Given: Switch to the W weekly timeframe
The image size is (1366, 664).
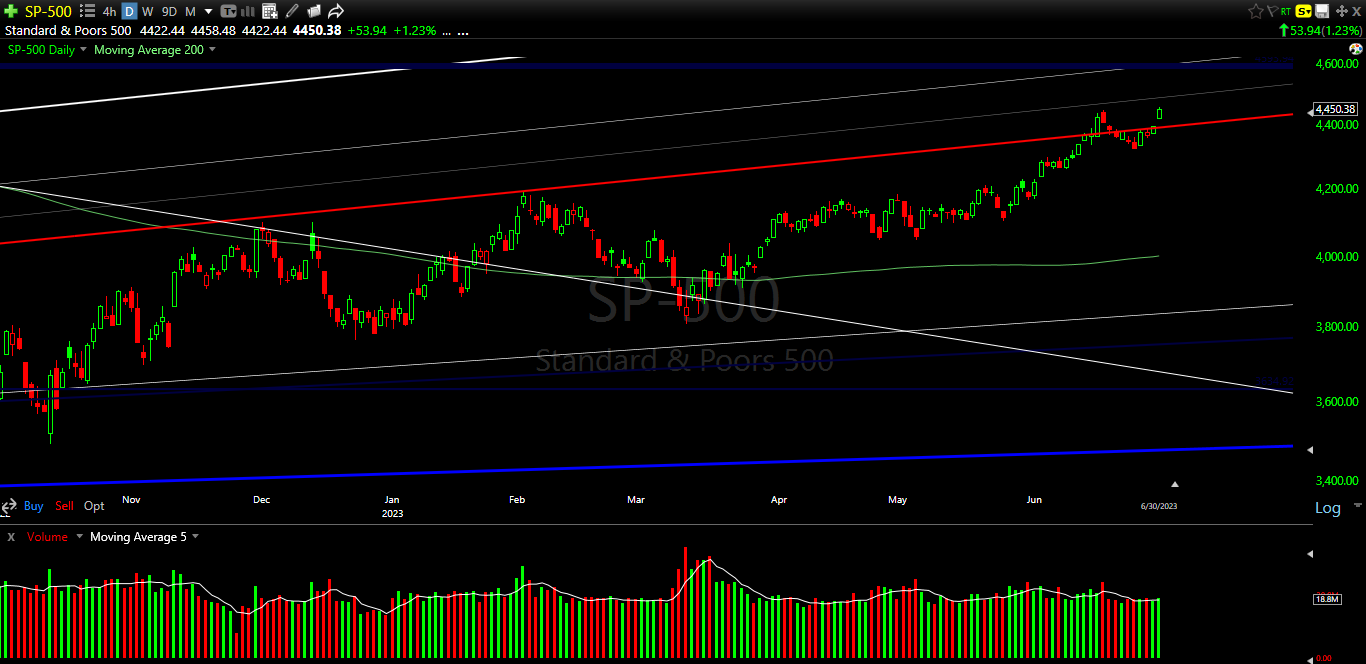Looking at the screenshot, I should click(148, 12).
